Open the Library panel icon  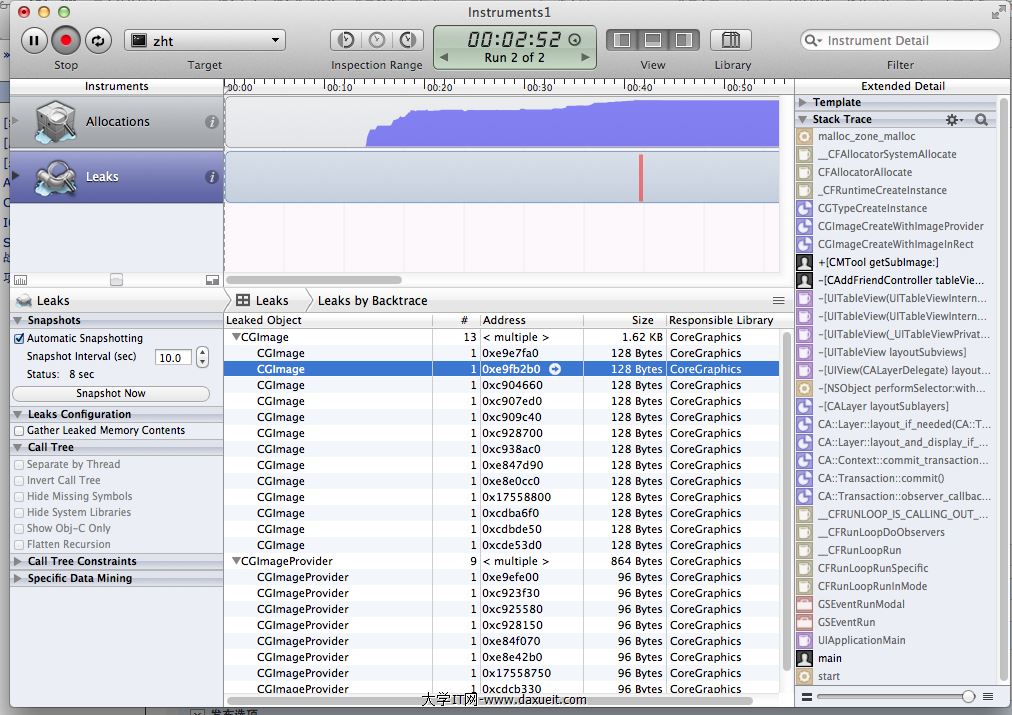[x=731, y=40]
